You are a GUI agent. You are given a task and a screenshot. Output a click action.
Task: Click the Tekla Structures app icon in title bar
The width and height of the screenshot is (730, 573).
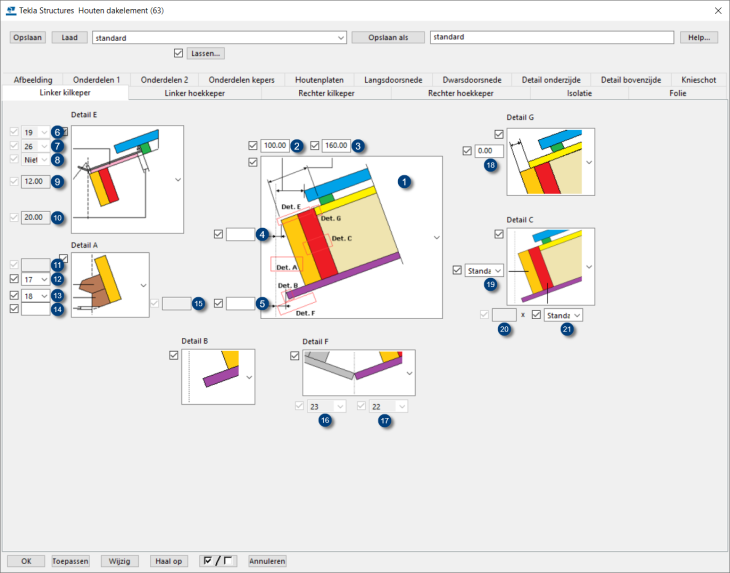[x=11, y=10]
